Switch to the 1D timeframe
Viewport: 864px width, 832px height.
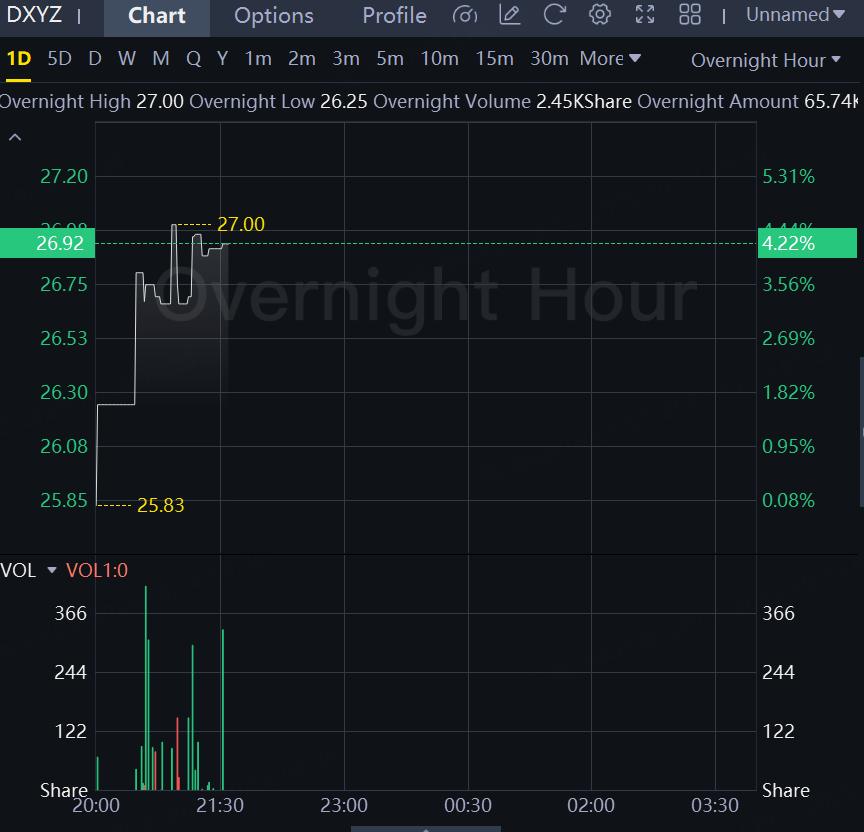19,59
